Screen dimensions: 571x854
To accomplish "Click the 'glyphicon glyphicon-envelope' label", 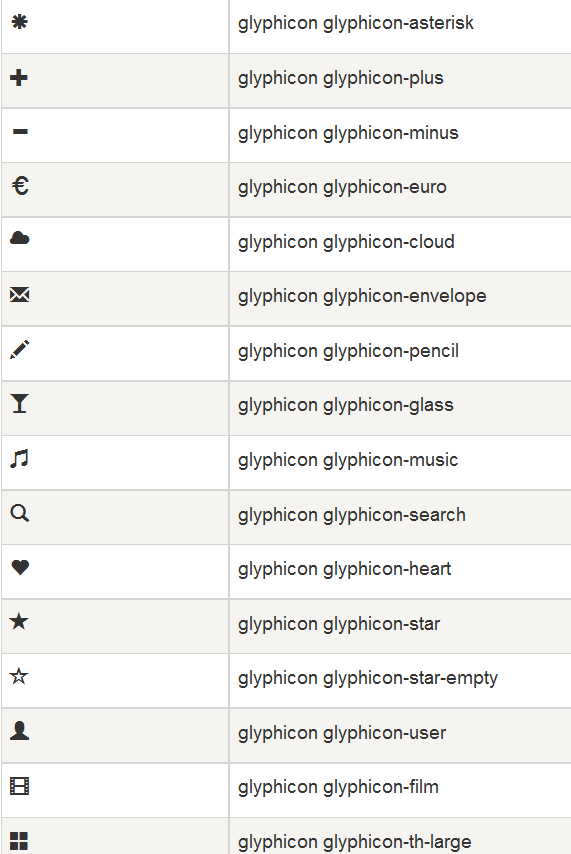I will pyautogui.click(x=362, y=296).
